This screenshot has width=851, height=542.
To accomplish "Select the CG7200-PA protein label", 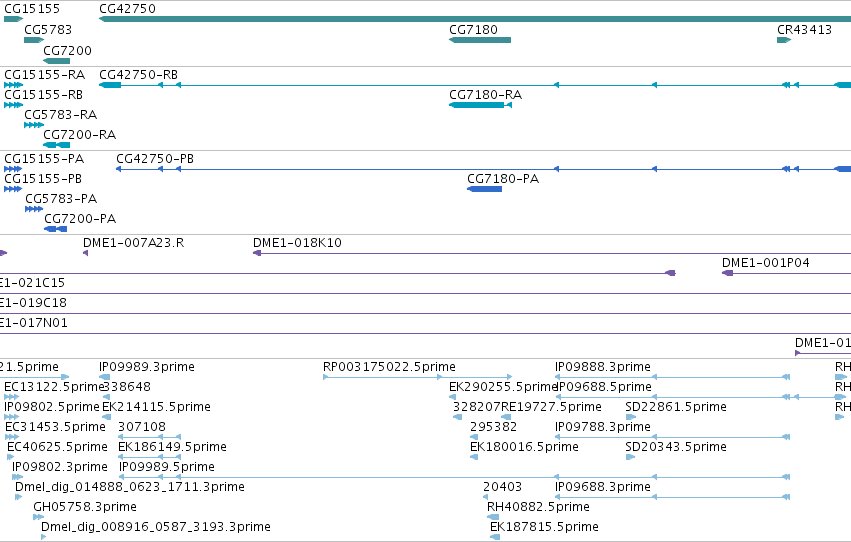I will point(80,219).
